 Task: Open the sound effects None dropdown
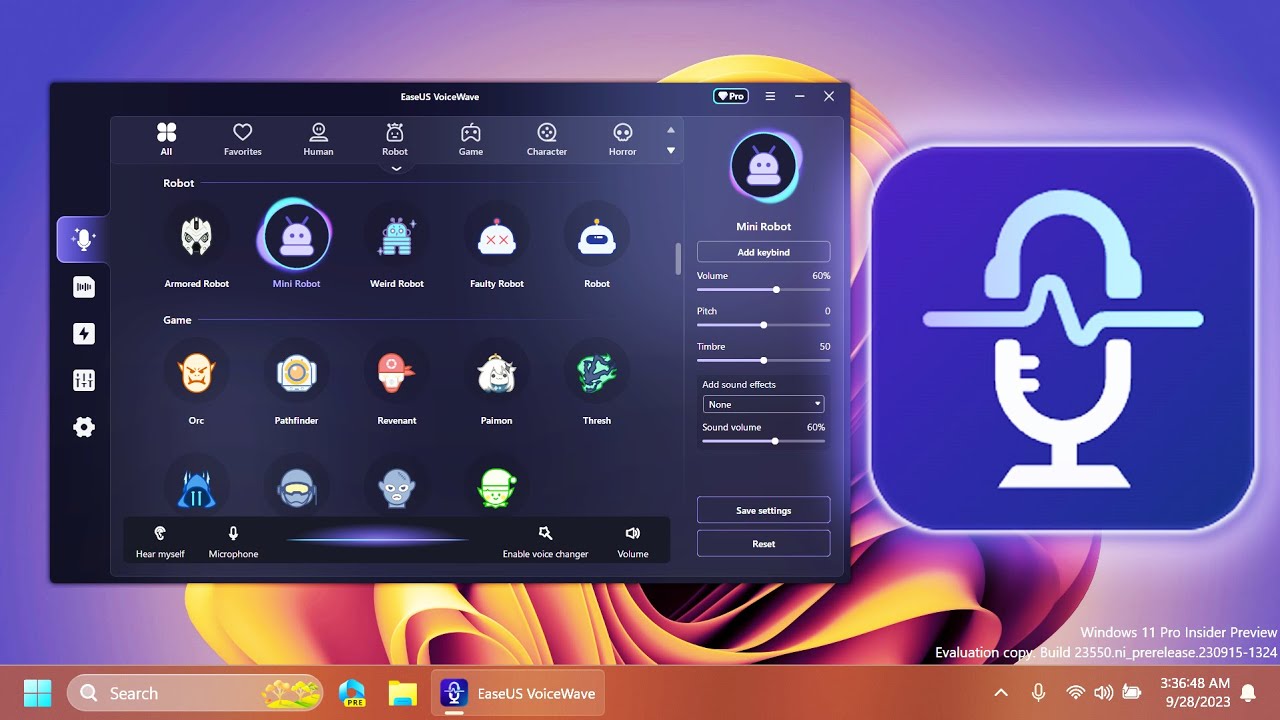[x=763, y=404]
